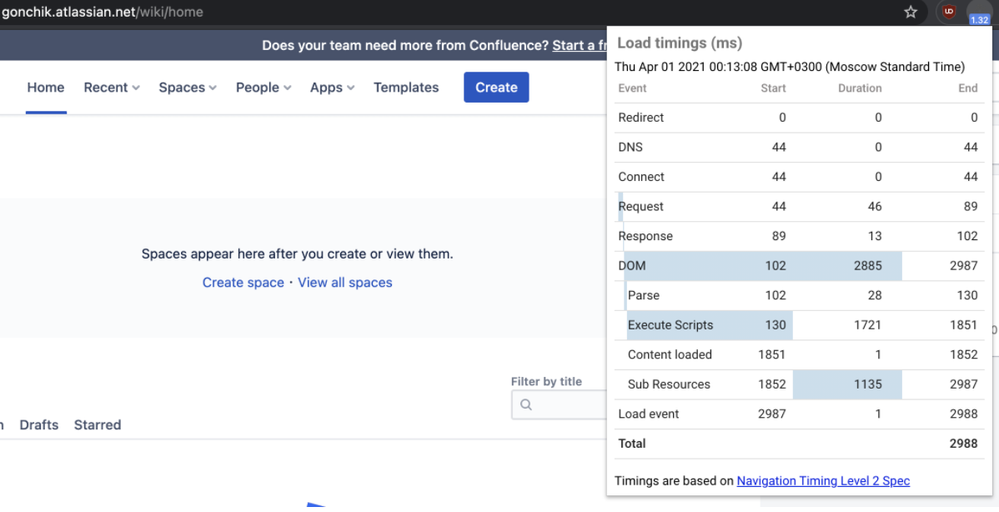Focus the Filter by title input field

click(x=559, y=404)
